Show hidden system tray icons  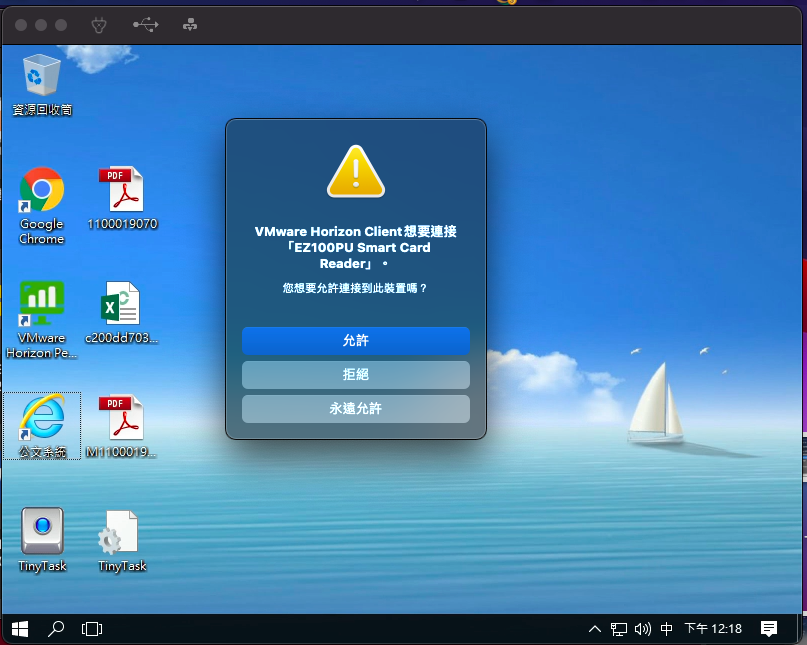tap(595, 629)
